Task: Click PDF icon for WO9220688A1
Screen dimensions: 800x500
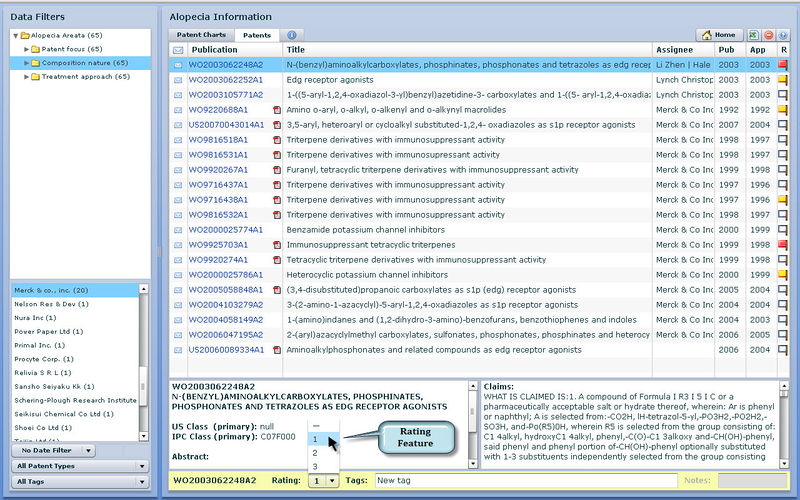Action: coord(278,110)
